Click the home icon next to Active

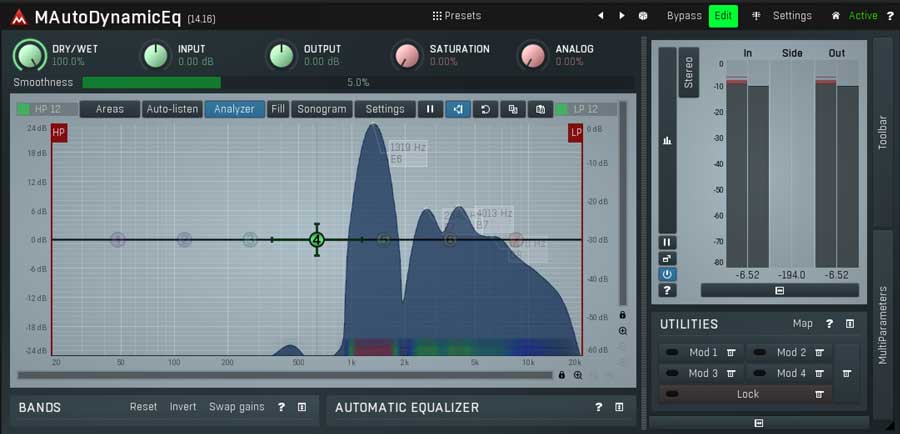(836, 16)
